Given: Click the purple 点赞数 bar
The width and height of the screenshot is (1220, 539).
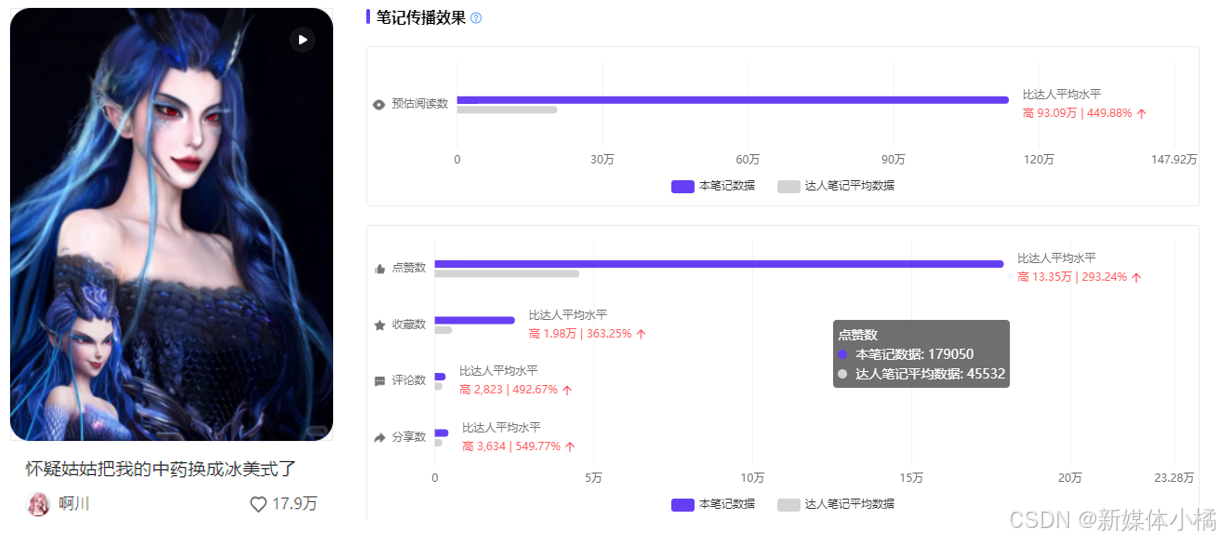Looking at the screenshot, I should pos(719,264).
